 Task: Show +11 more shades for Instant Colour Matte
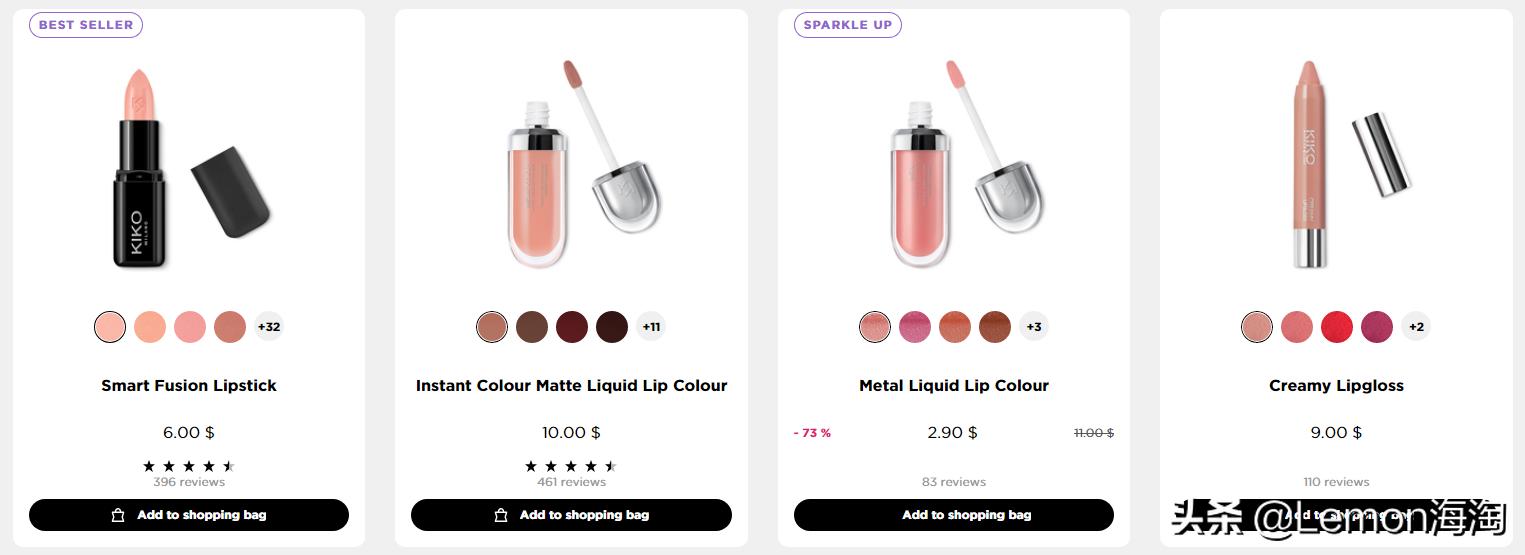tap(651, 327)
